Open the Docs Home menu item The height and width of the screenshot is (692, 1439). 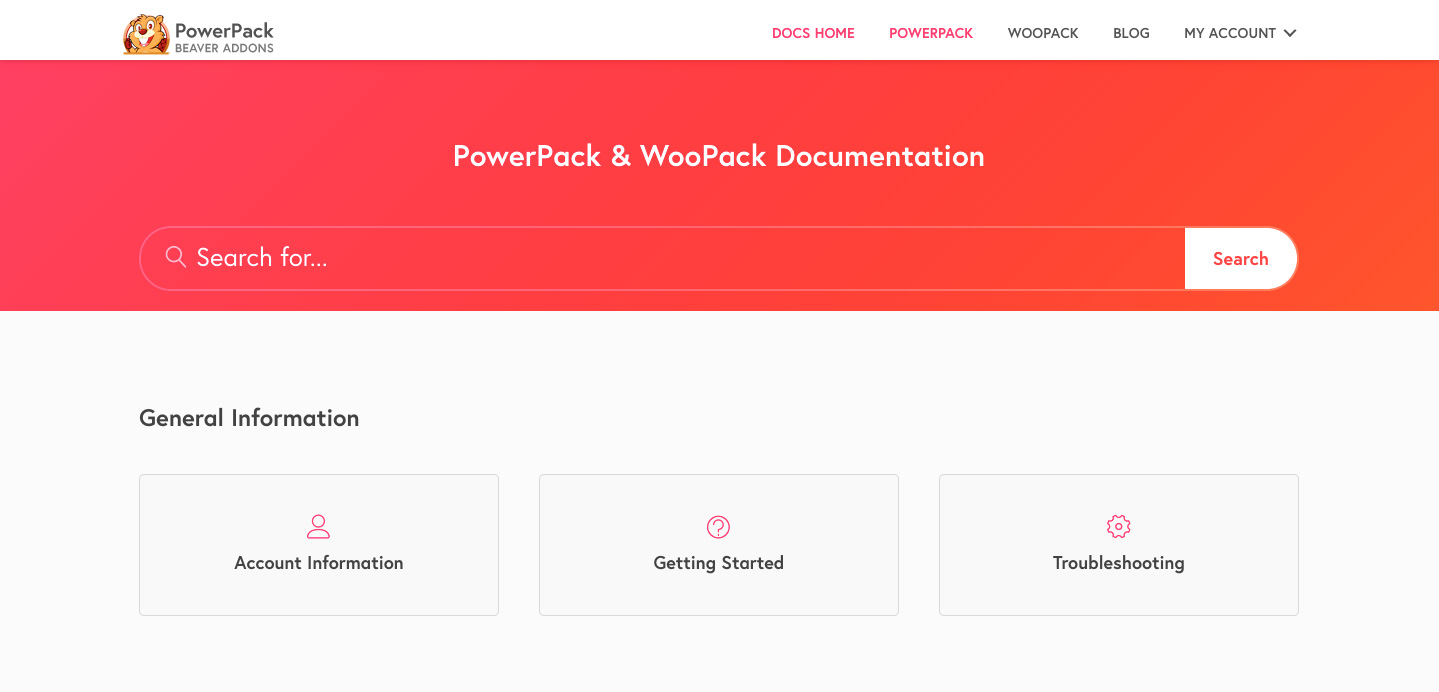pos(813,33)
